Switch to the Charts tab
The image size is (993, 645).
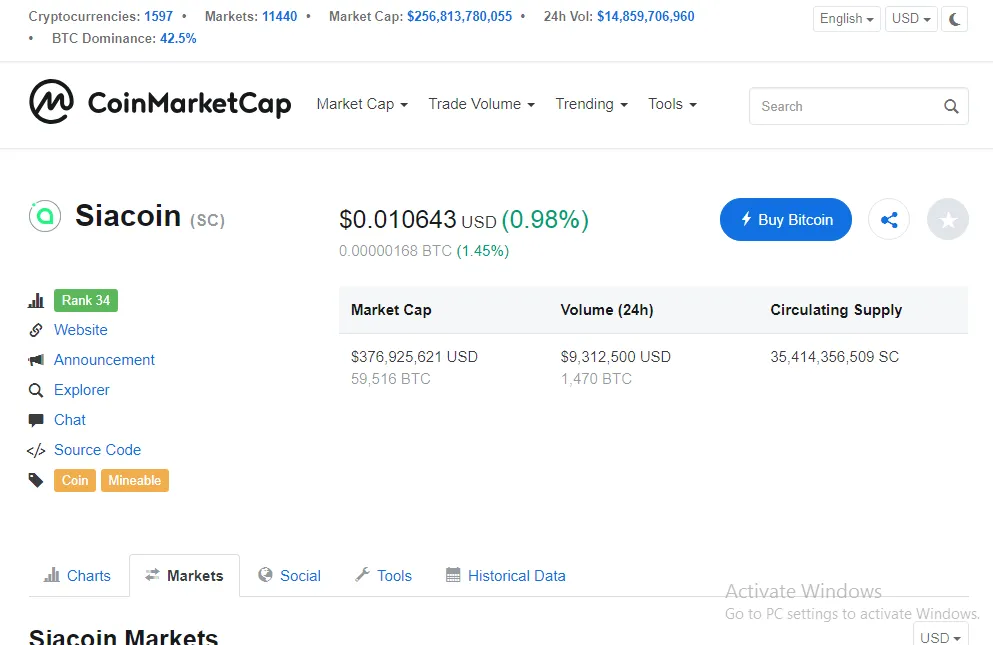pyautogui.click(x=77, y=575)
